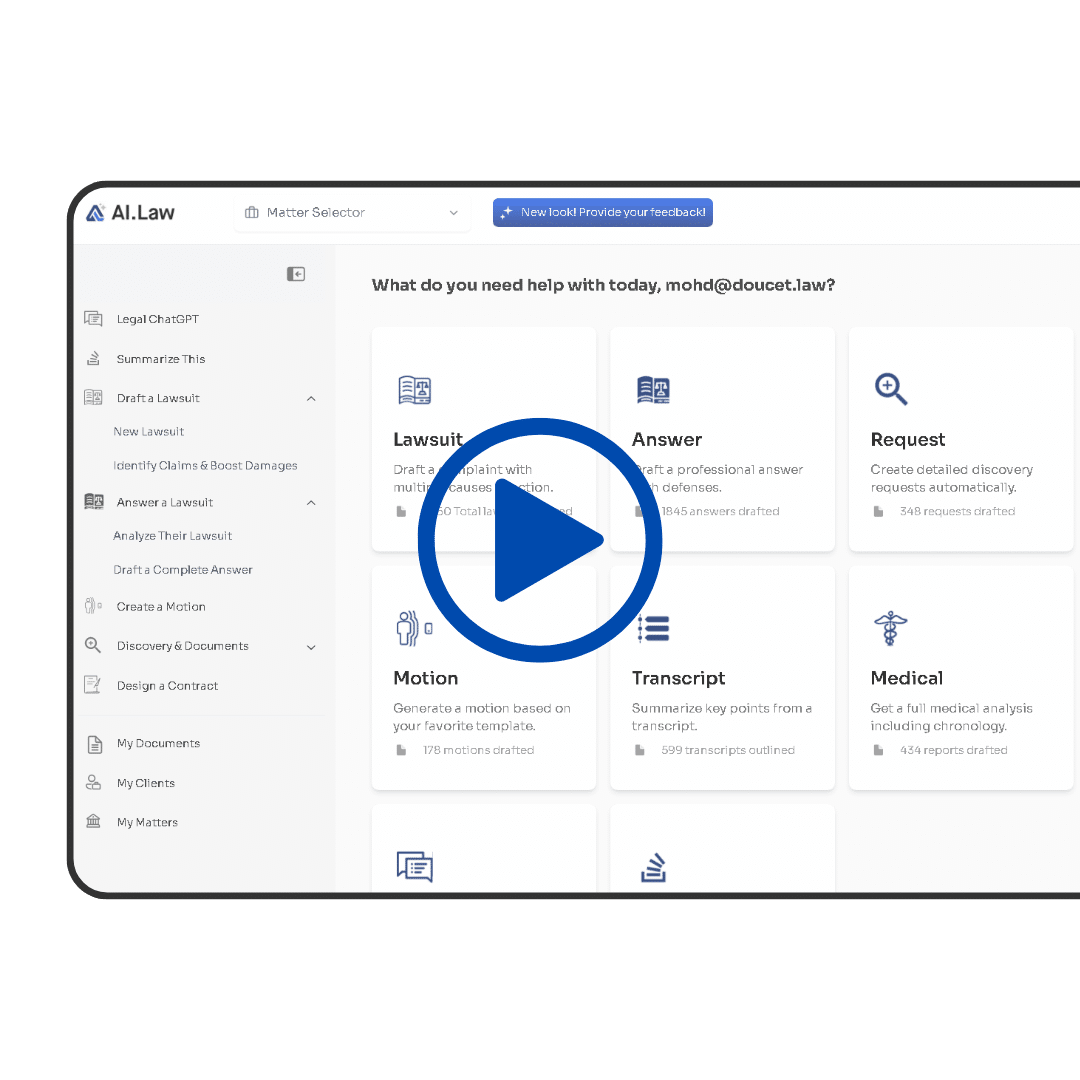Click the Transcript list icon
The image size is (1080, 1080).
653,628
